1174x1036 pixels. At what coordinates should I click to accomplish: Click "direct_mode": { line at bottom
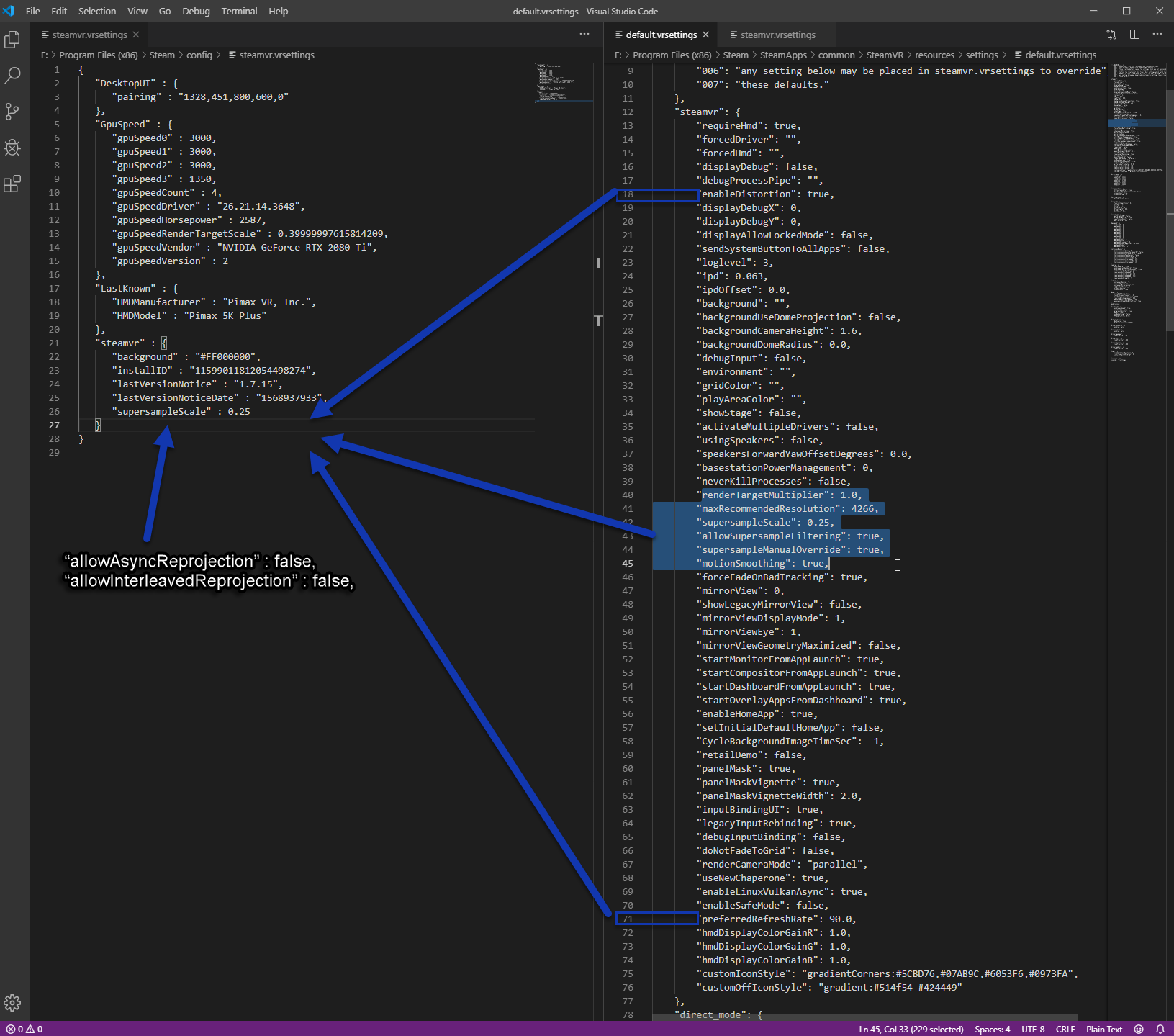tap(718, 1014)
